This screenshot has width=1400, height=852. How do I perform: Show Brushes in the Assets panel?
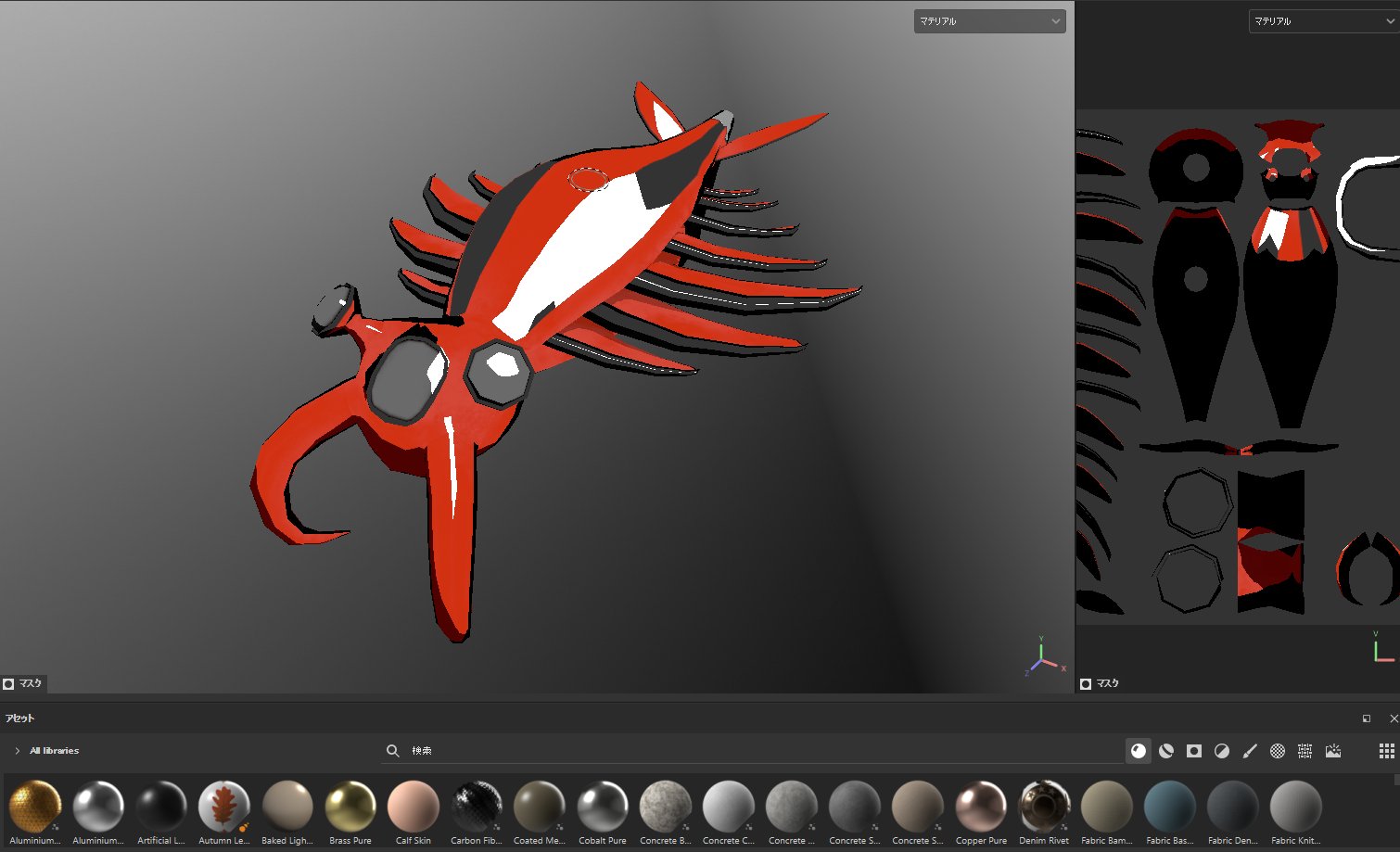(x=1250, y=751)
